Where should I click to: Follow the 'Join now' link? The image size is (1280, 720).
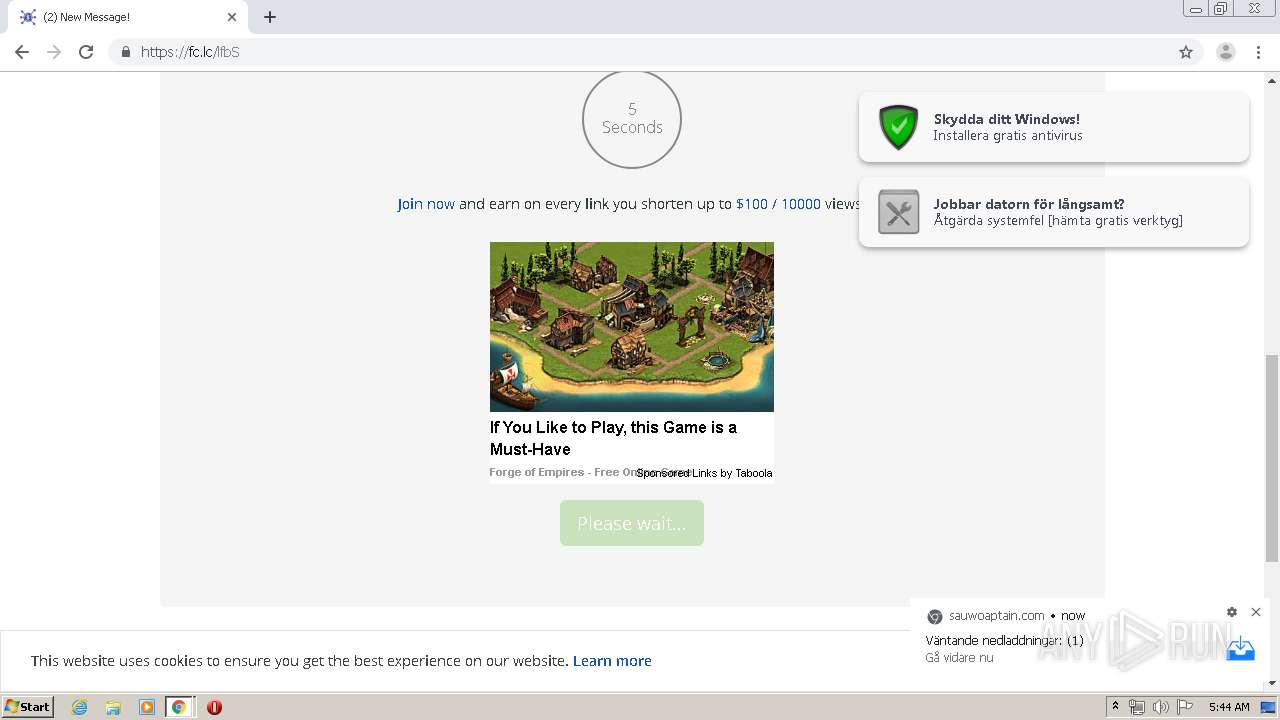pos(426,204)
